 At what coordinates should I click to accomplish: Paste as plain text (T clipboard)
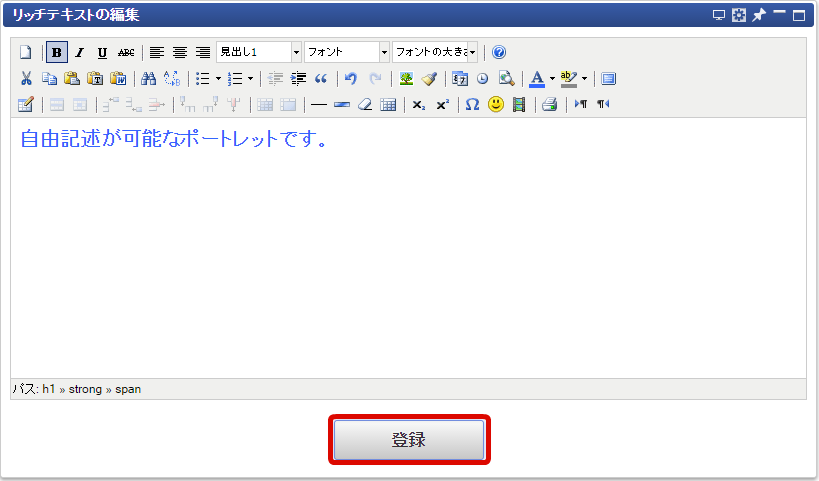click(95, 78)
